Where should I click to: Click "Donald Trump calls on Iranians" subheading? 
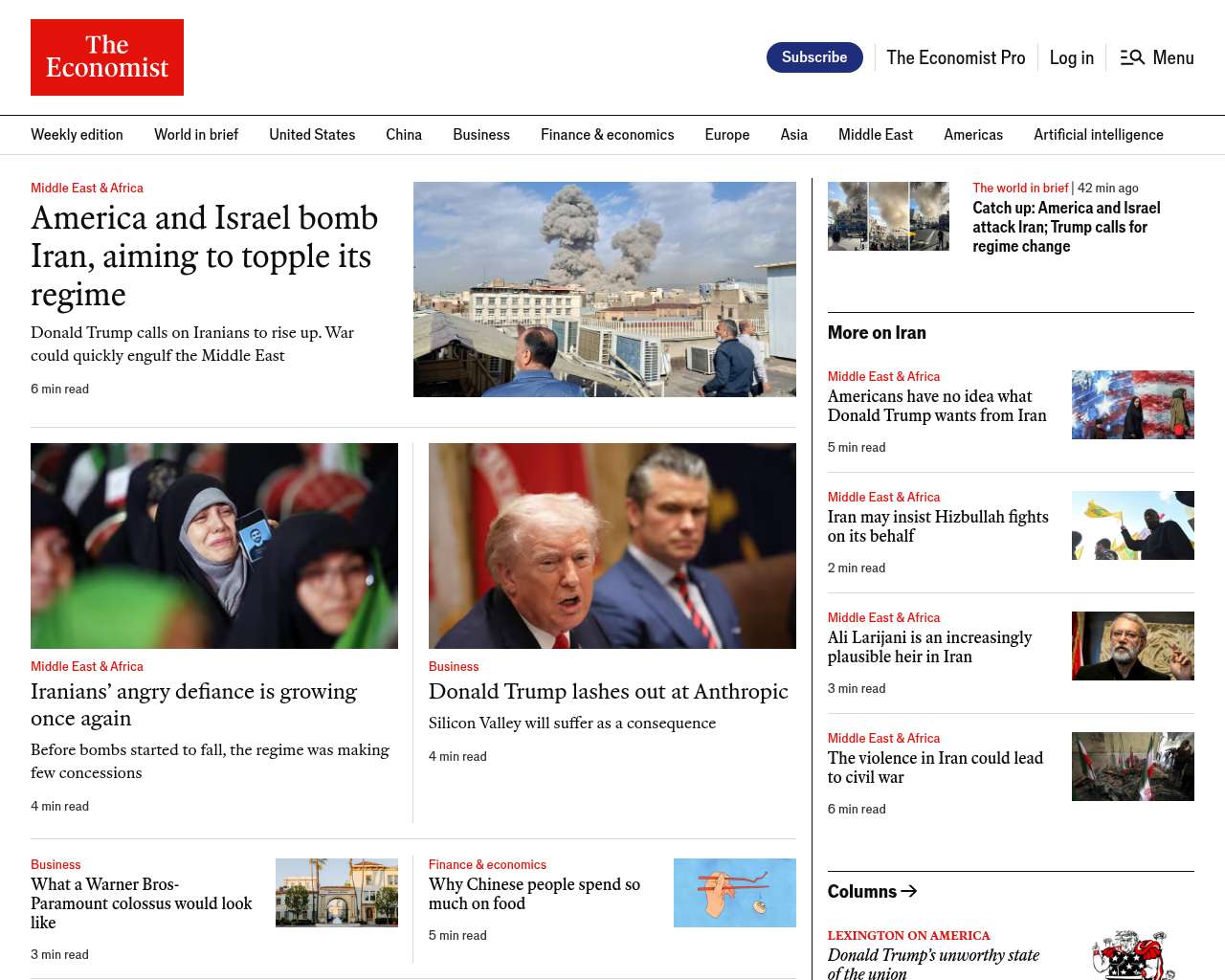point(192,344)
